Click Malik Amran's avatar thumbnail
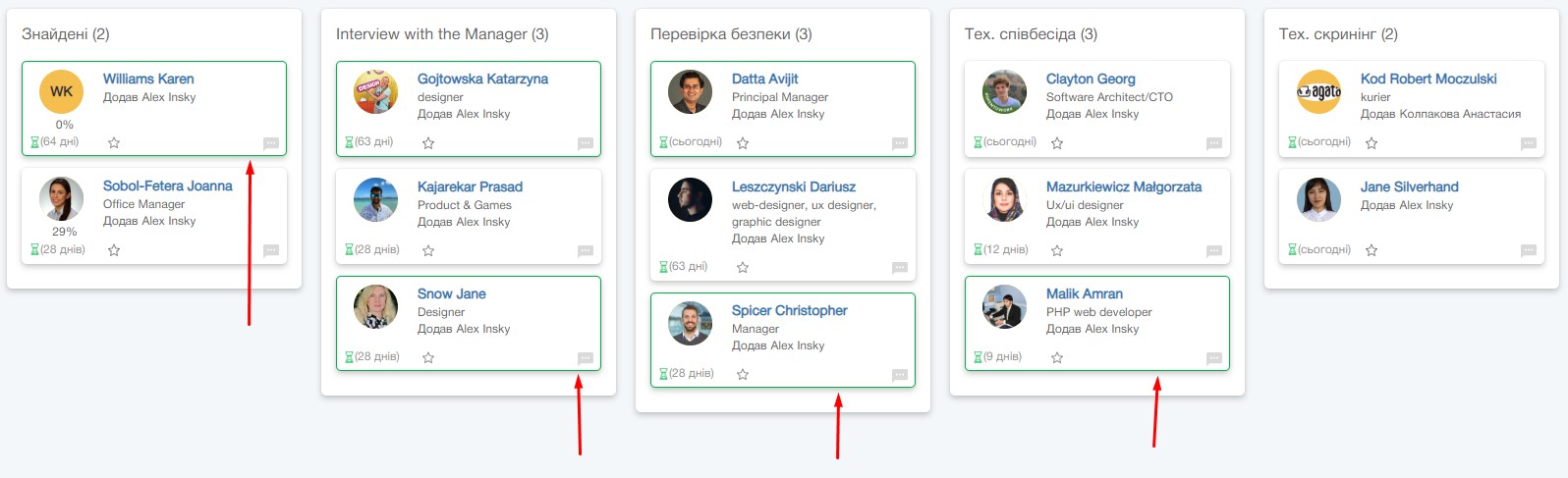1568x478 pixels. 1004,306
